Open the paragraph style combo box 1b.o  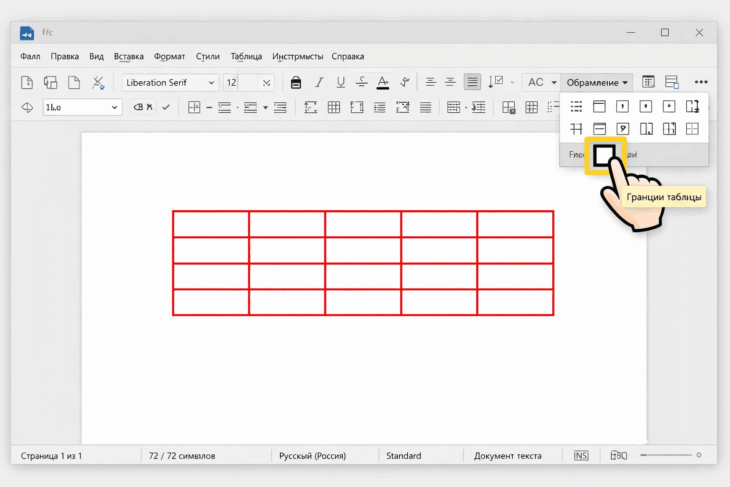82,108
